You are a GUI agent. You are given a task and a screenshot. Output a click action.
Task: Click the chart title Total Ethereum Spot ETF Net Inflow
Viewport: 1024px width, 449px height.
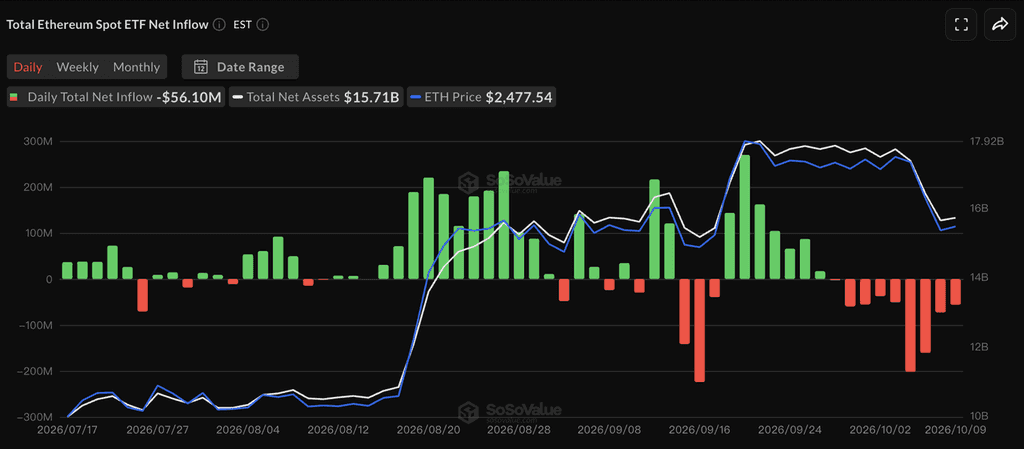pyautogui.click(x=107, y=25)
